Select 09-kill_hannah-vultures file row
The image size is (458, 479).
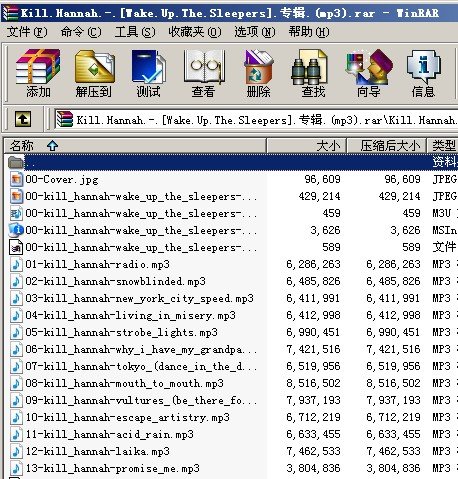click(141, 400)
